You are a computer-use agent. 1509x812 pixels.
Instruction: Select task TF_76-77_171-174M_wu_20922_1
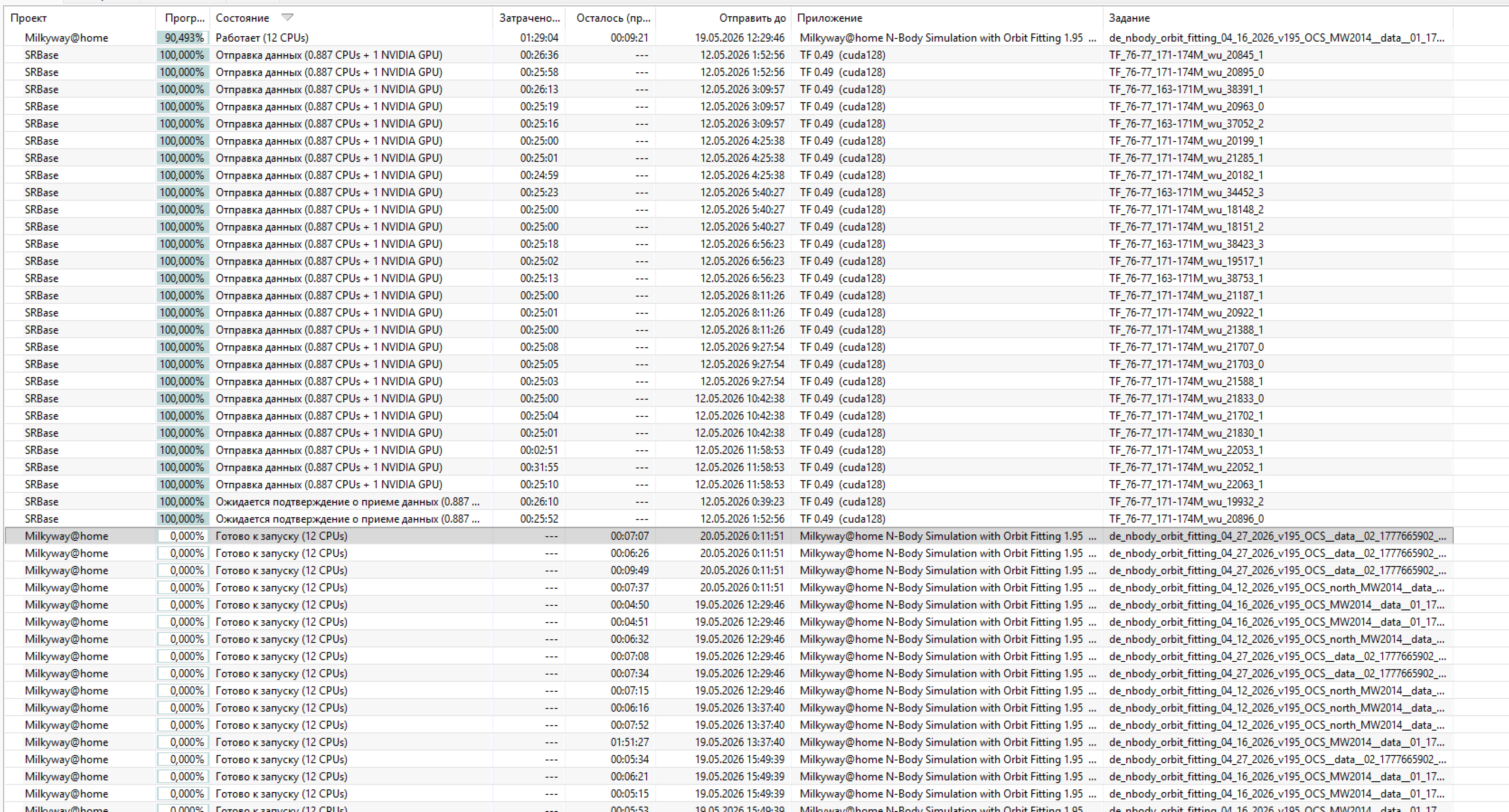1186,313
